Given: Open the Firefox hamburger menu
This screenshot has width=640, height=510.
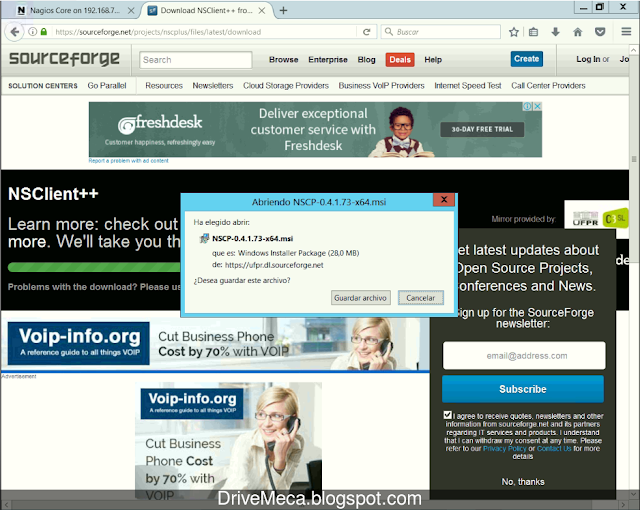Looking at the screenshot, I should click(626, 32).
